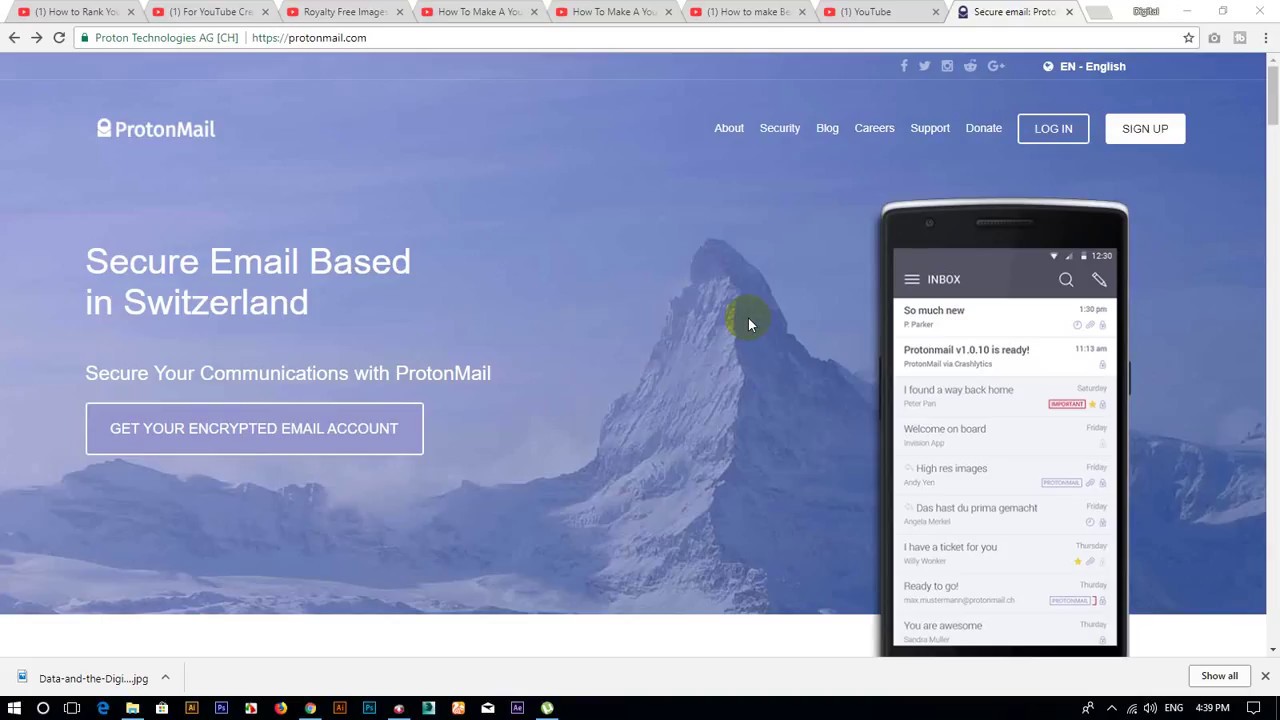This screenshot has height=720, width=1280.
Task: Open a new browser tab
Action: point(1099,12)
